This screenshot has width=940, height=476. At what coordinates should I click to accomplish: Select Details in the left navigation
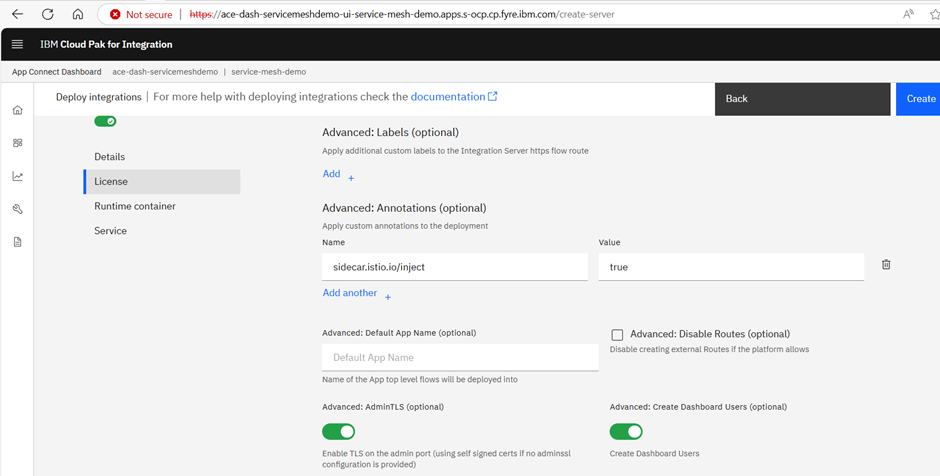point(110,156)
